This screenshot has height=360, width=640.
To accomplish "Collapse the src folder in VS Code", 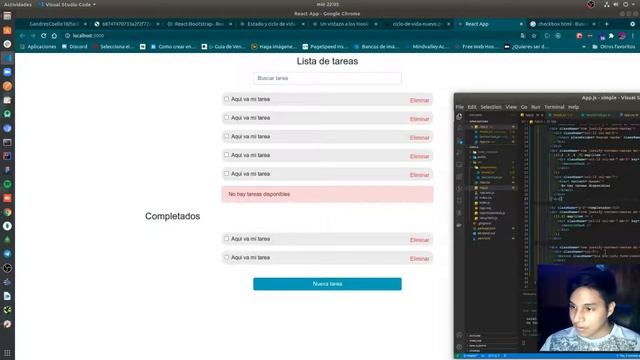I will click(x=478, y=162).
